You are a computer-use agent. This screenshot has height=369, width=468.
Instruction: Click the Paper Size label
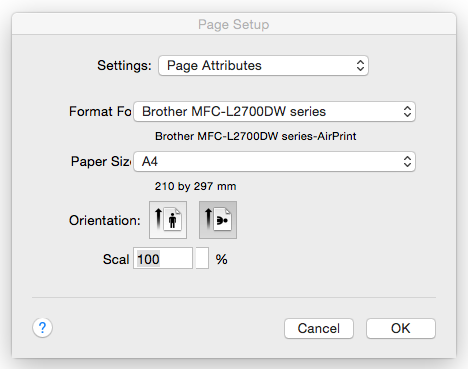click(101, 162)
